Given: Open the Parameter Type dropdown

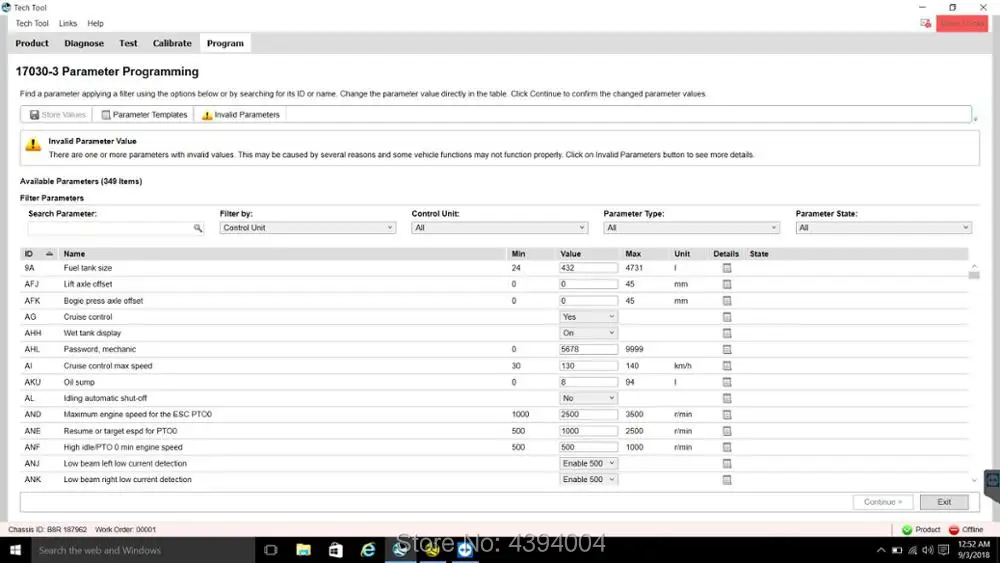Looking at the screenshot, I should tap(691, 228).
